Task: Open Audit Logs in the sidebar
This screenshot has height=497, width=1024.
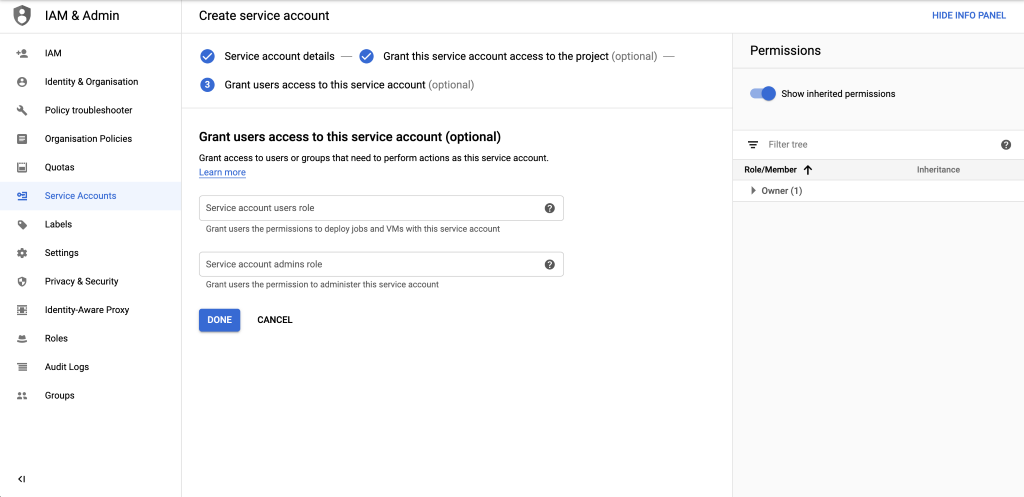Action: point(66,367)
